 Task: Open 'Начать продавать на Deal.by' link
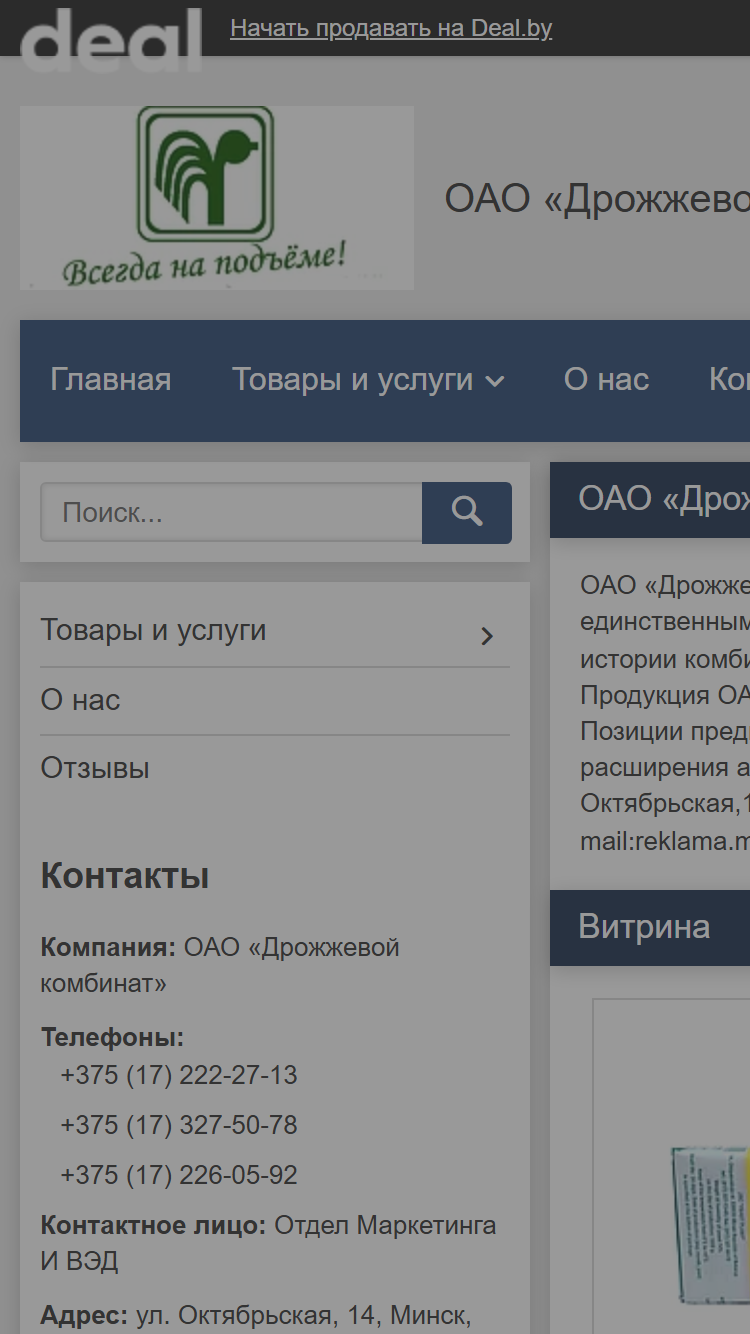click(x=391, y=28)
